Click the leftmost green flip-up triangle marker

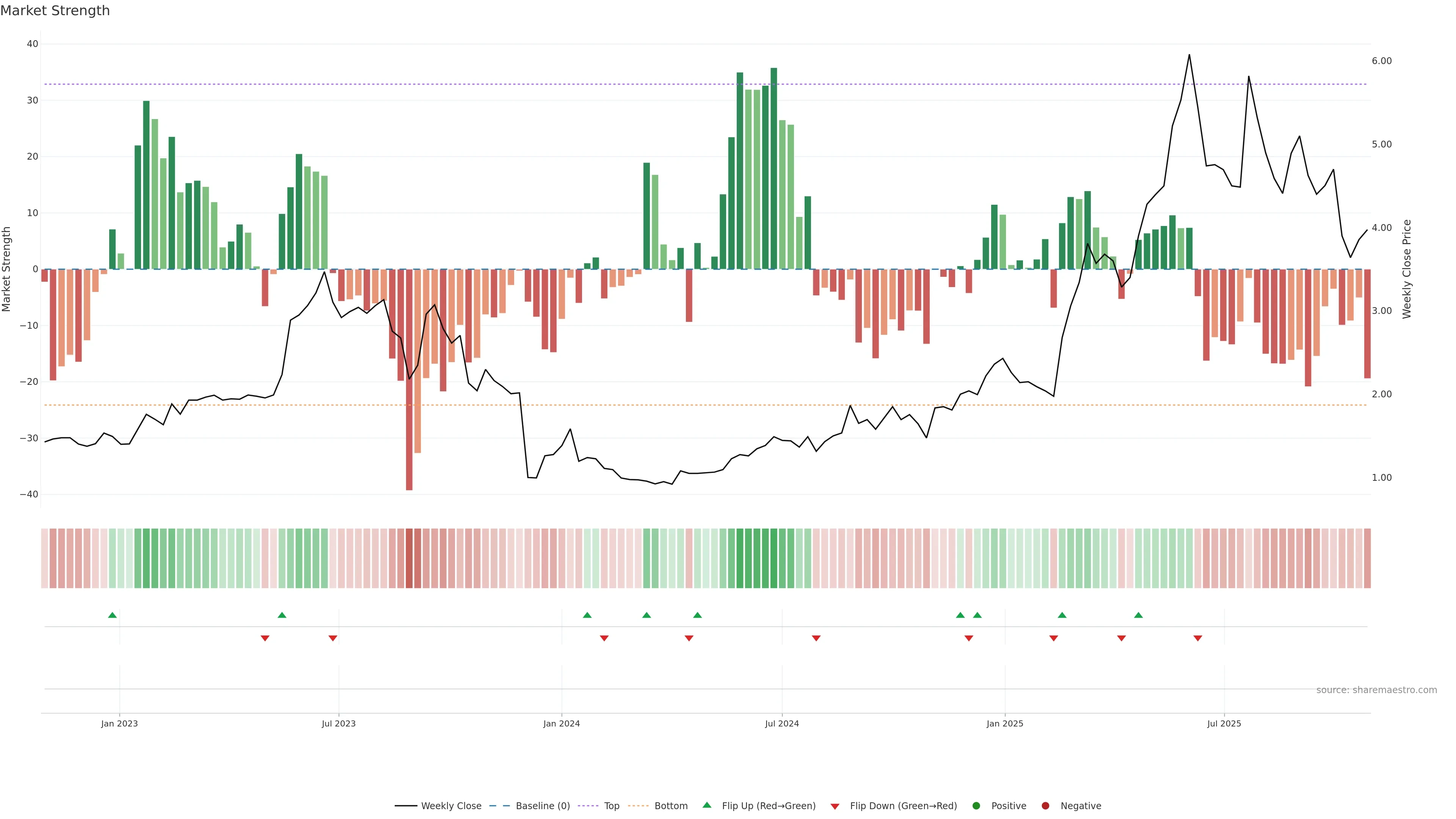pyautogui.click(x=113, y=615)
